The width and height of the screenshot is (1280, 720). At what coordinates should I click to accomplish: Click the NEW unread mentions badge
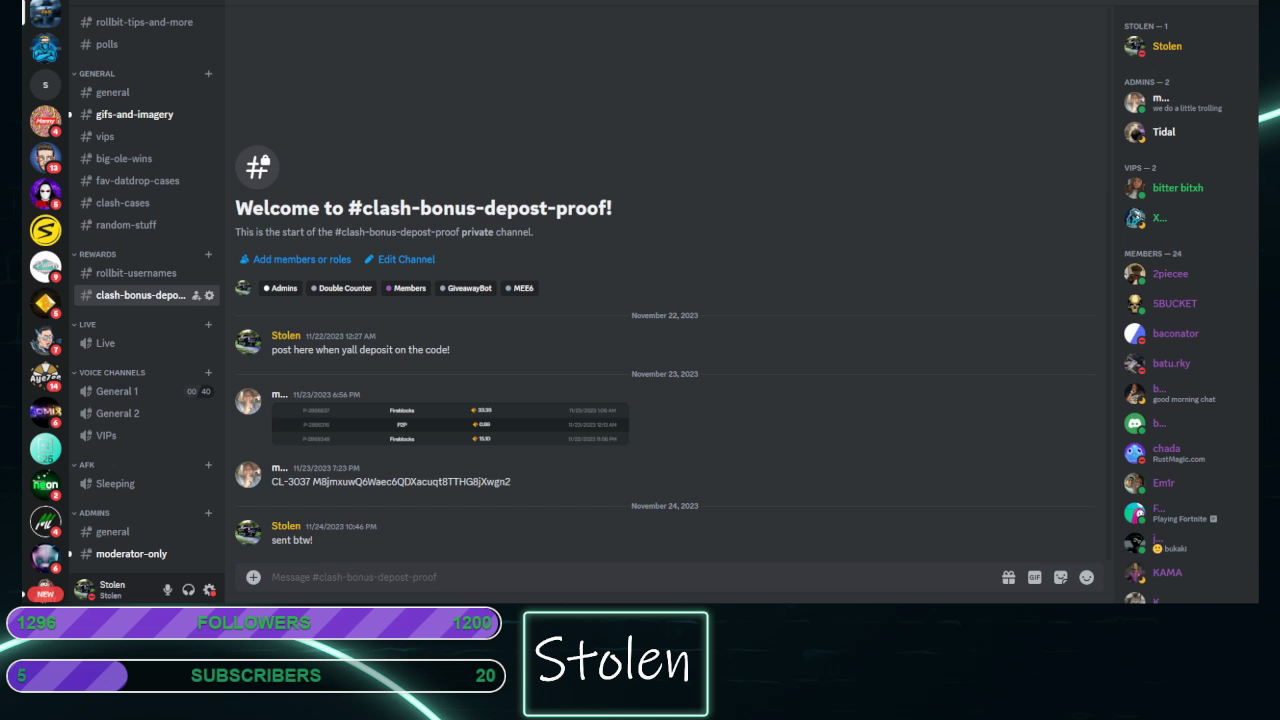(45, 594)
